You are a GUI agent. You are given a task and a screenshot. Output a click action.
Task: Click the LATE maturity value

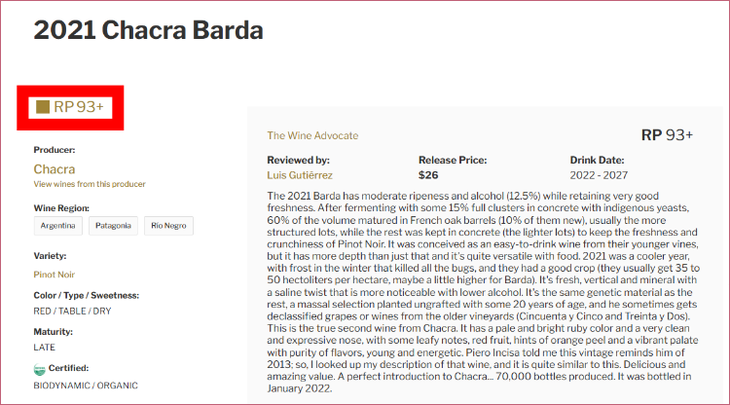46,346
